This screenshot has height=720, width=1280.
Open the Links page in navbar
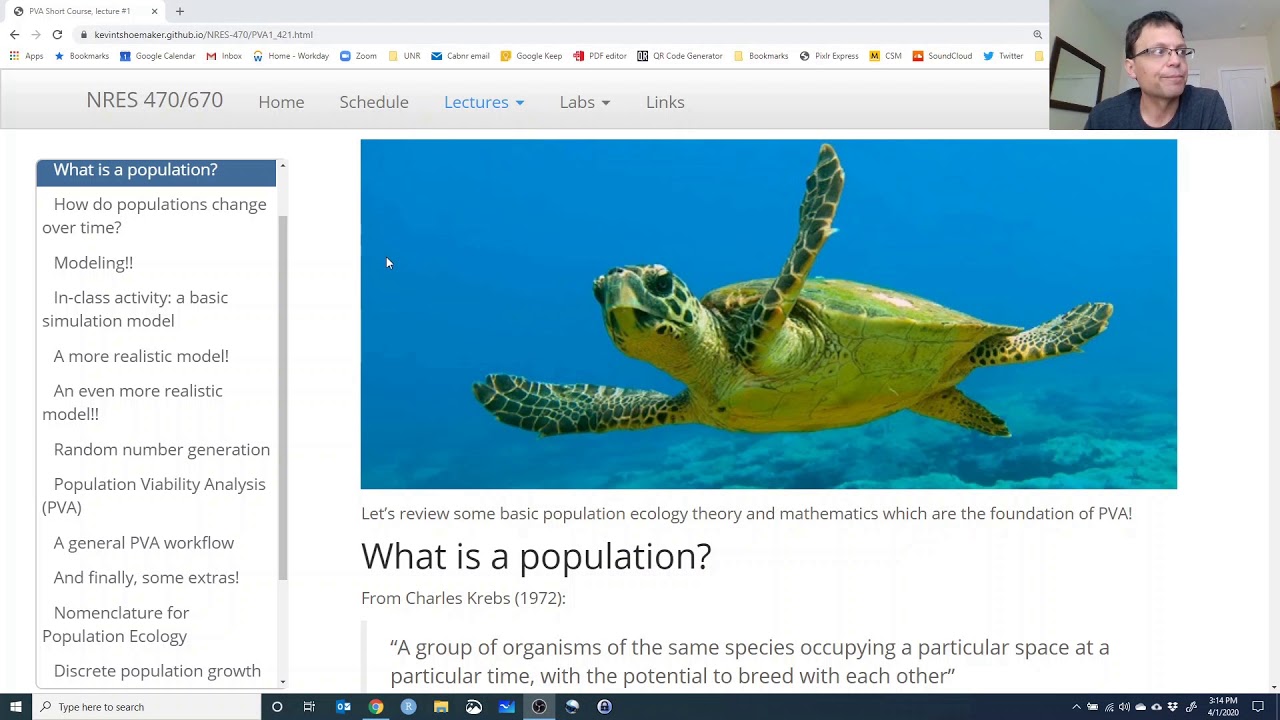point(665,102)
